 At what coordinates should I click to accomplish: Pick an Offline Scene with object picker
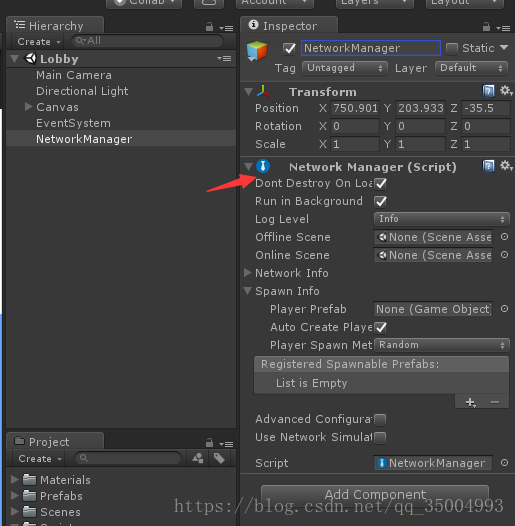(504, 237)
